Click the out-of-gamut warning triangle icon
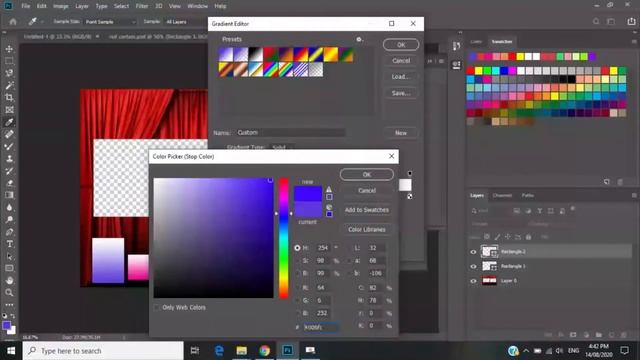This screenshot has height=360, width=640. click(329, 189)
